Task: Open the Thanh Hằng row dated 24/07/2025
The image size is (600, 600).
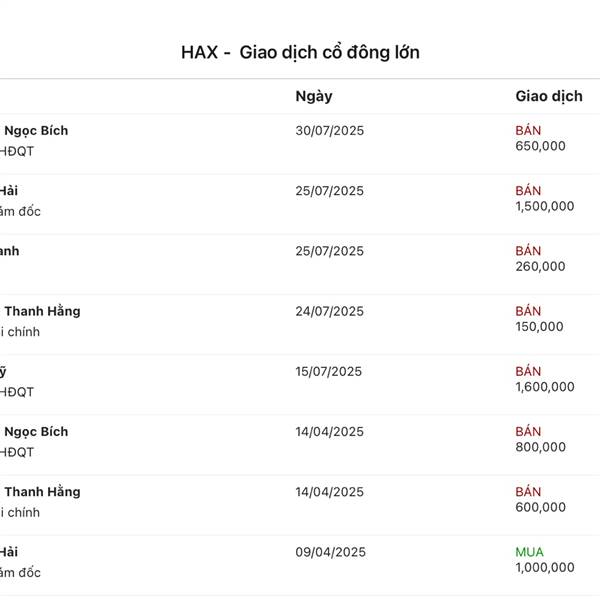Action: point(300,324)
